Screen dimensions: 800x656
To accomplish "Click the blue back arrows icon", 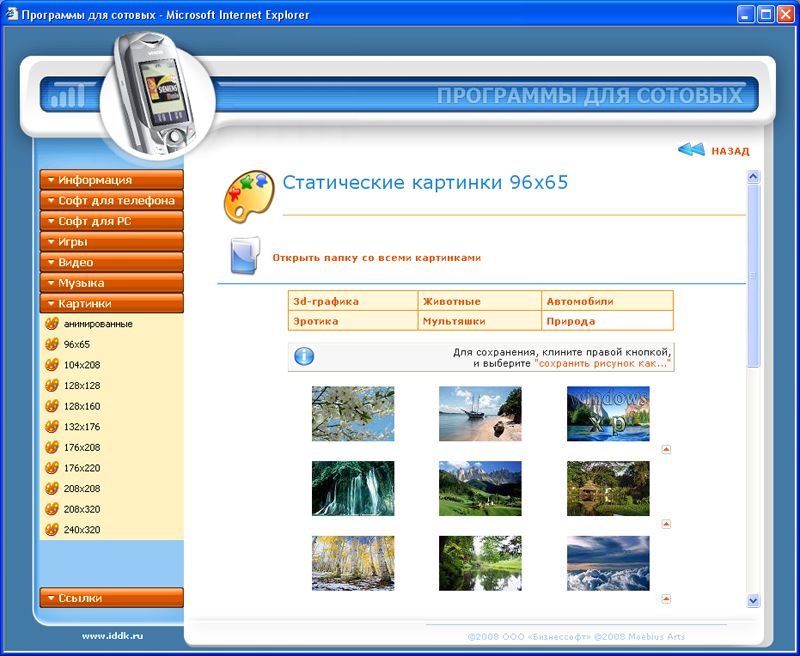I will 691,150.
